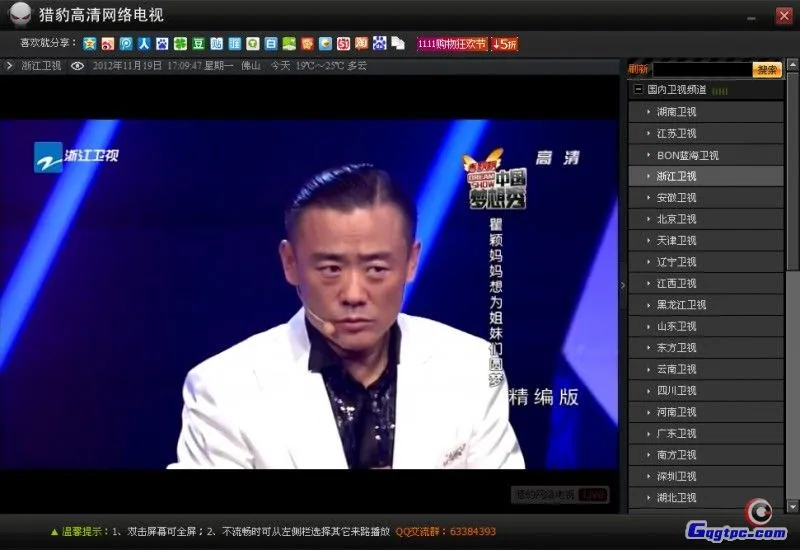Select BON蓝海卫视 channel
The image size is (800, 550).
click(706, 155)
